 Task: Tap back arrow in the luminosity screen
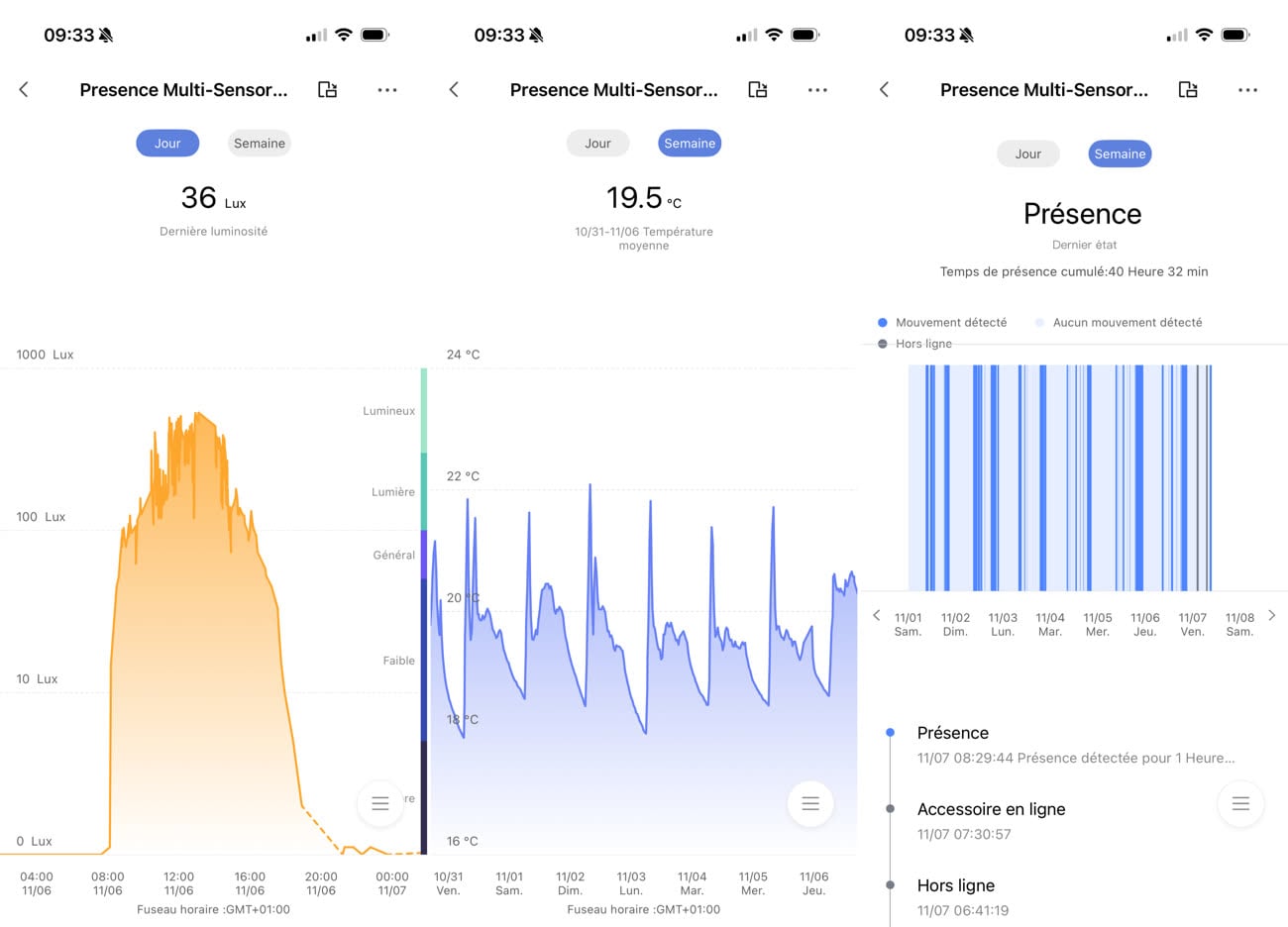click(x=24, y=90)
